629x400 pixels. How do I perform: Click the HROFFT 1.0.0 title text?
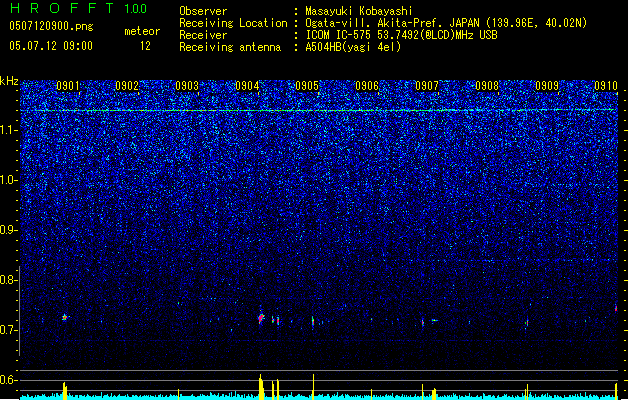point(78,8)
